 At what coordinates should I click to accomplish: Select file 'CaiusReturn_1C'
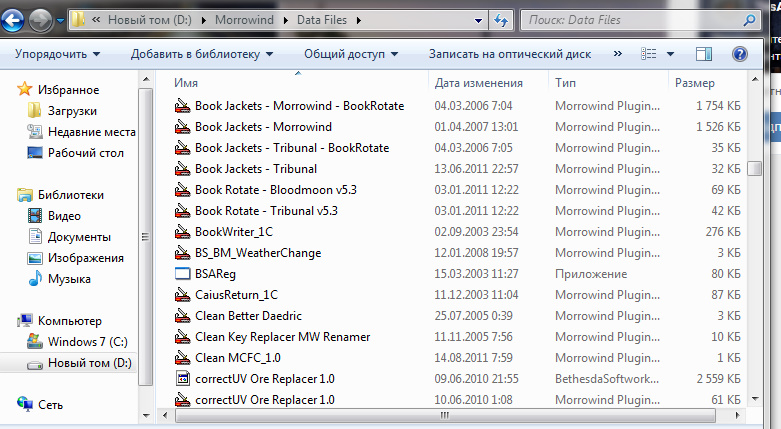[237, 294]
